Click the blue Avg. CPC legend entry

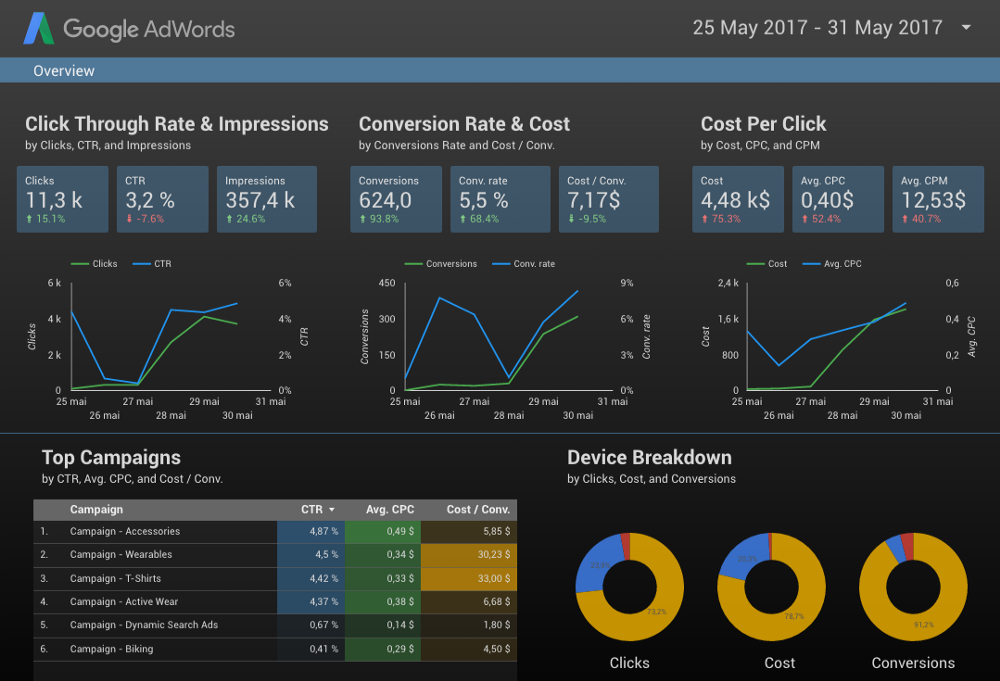pyautogui.click(x=832, y=263)
